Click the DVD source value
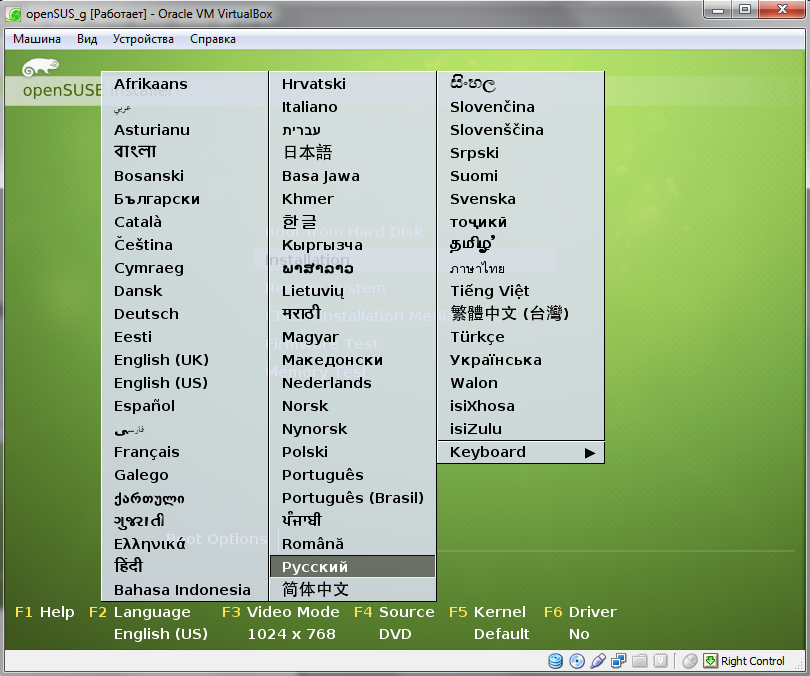810x676 pixels. click(x=395, y=634)
